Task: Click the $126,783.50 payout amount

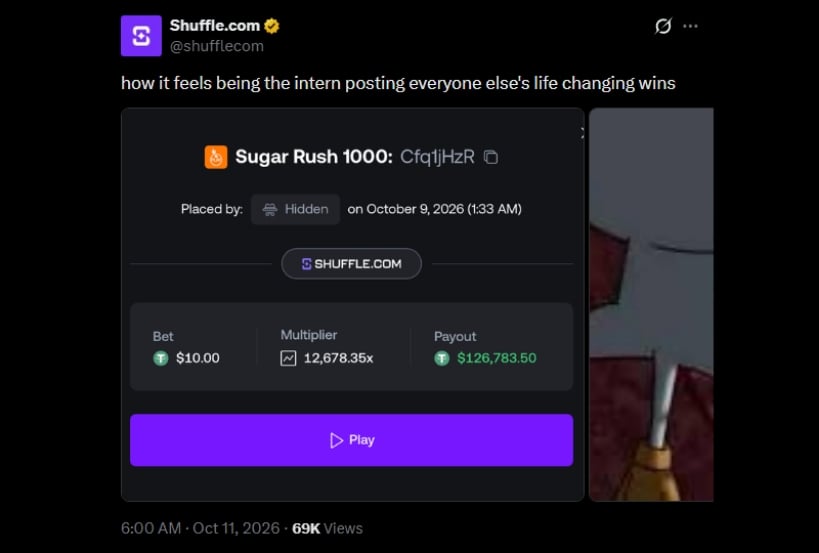Action: tap(497, 358)
